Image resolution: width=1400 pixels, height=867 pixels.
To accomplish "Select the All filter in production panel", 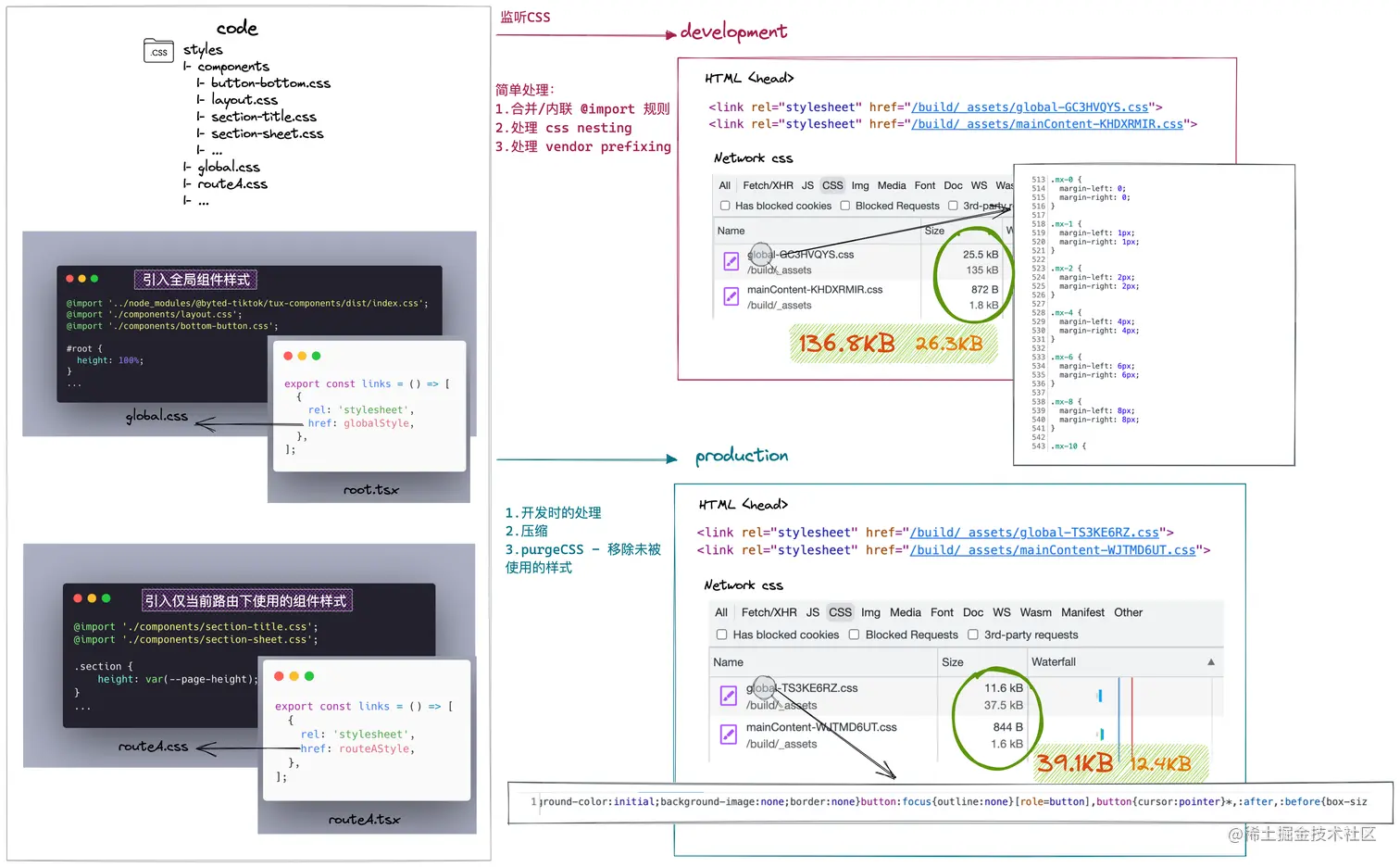I will 721,612.
